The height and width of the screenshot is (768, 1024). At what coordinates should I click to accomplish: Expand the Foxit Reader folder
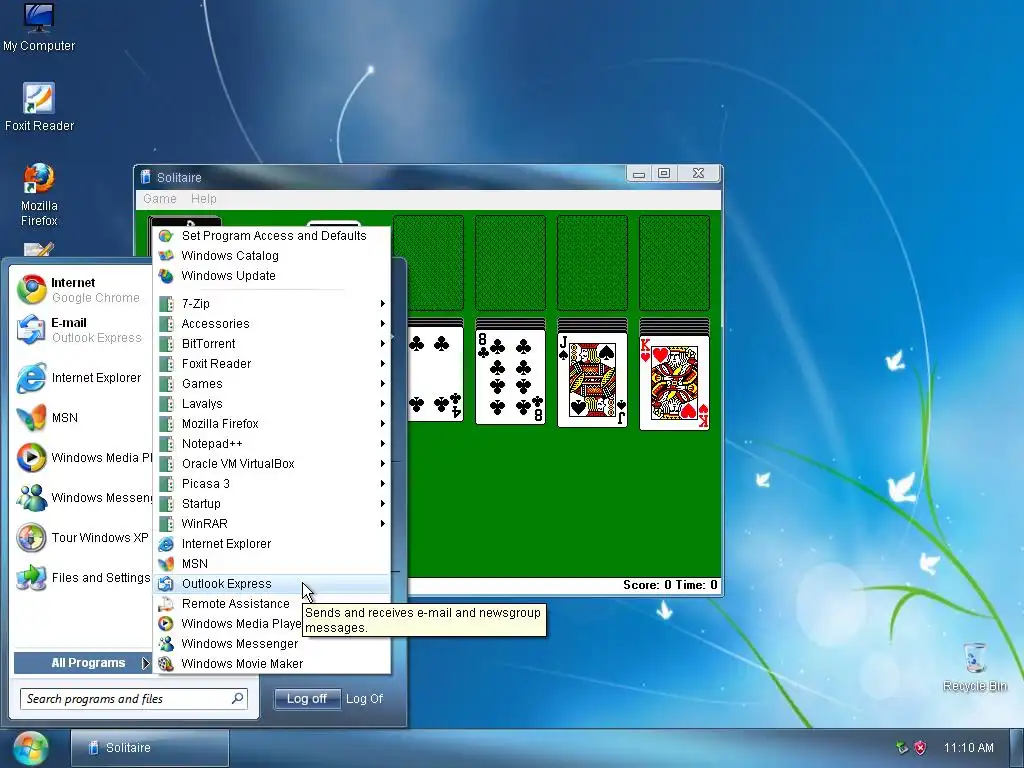tap(272, 364)
